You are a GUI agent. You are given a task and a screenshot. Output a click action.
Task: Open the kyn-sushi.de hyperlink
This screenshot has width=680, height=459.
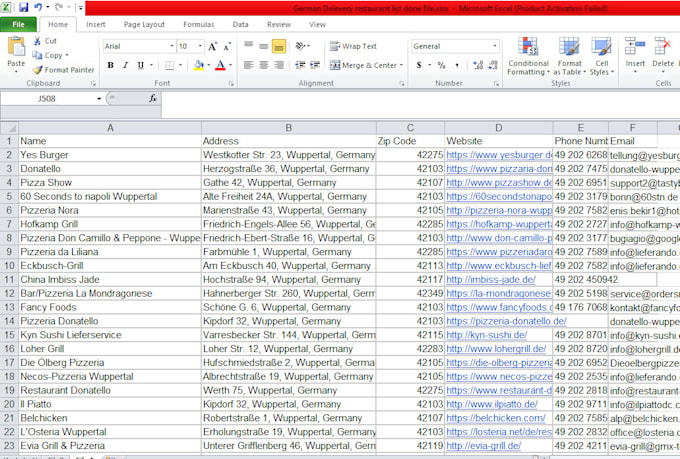point(487,335)
